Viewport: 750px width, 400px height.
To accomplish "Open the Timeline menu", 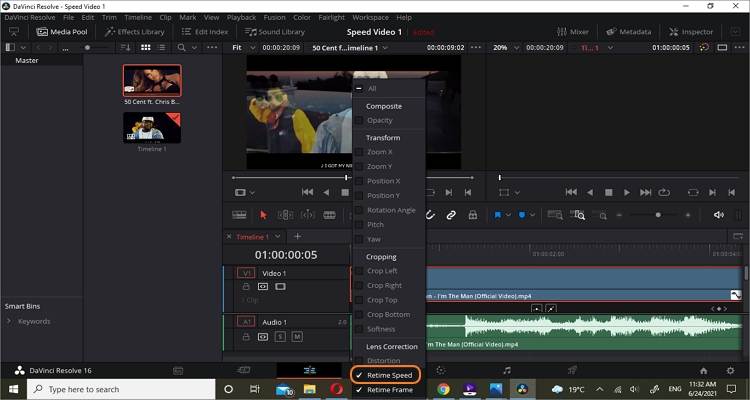I will tap(138, 17).
